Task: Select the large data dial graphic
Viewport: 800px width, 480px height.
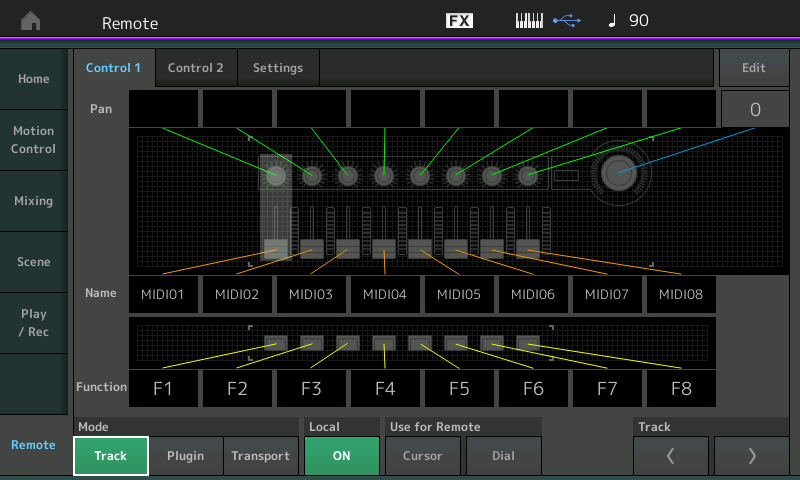Action: coord(619,173)
